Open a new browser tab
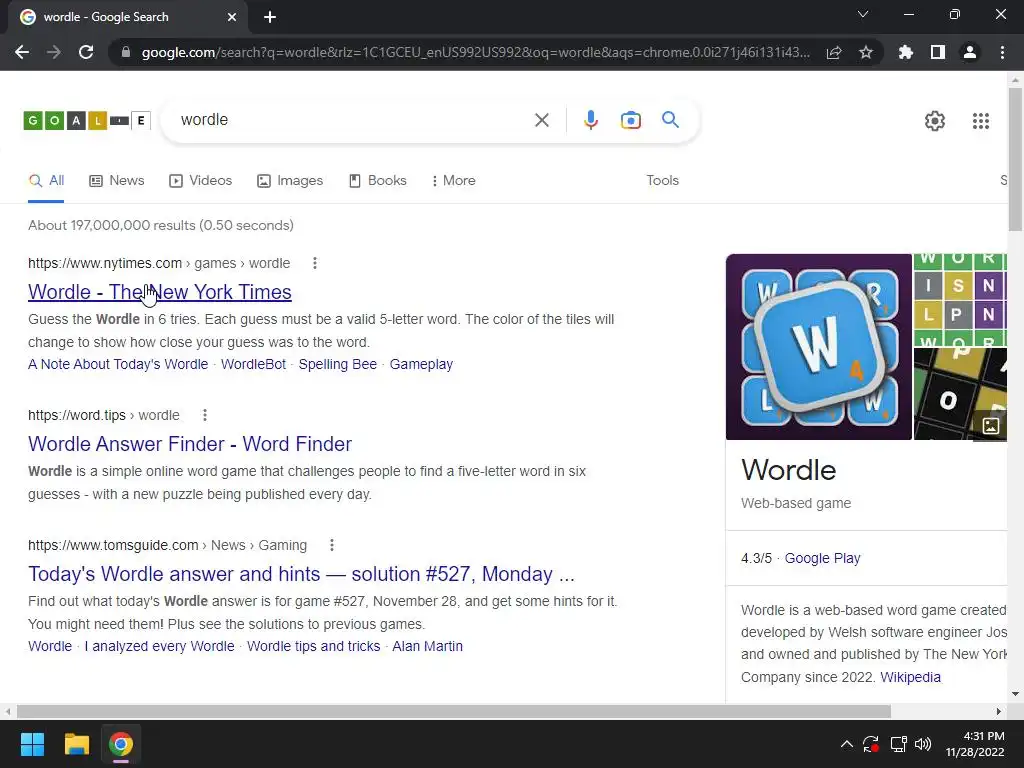Viewport: 1024px width, 768px height. 270,17
